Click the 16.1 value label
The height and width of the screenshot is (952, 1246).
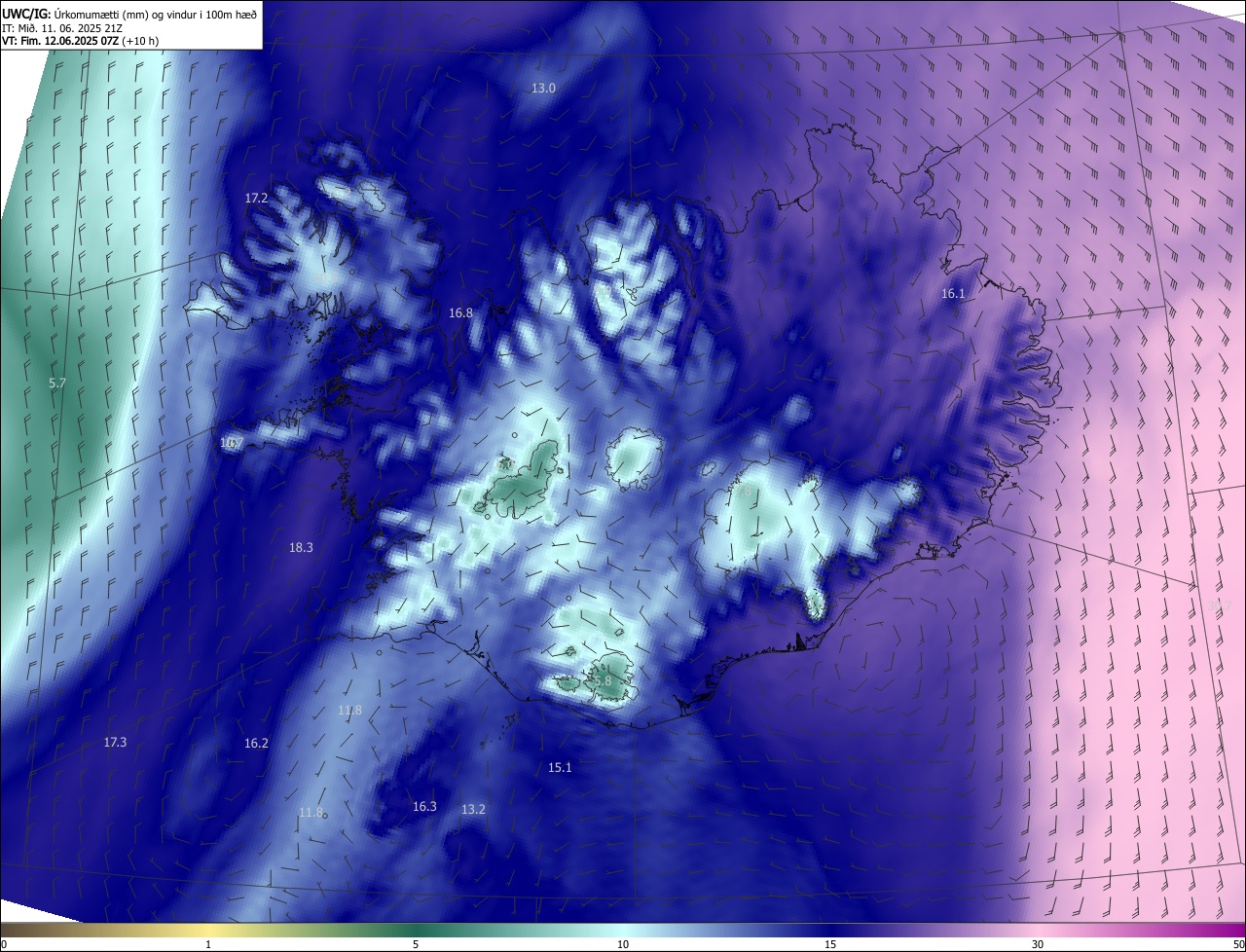pyautogui.click(x=953, y=294)
